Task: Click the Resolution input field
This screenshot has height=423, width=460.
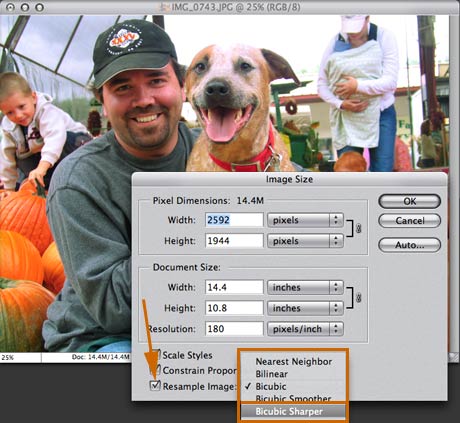Action: (234, 329)
